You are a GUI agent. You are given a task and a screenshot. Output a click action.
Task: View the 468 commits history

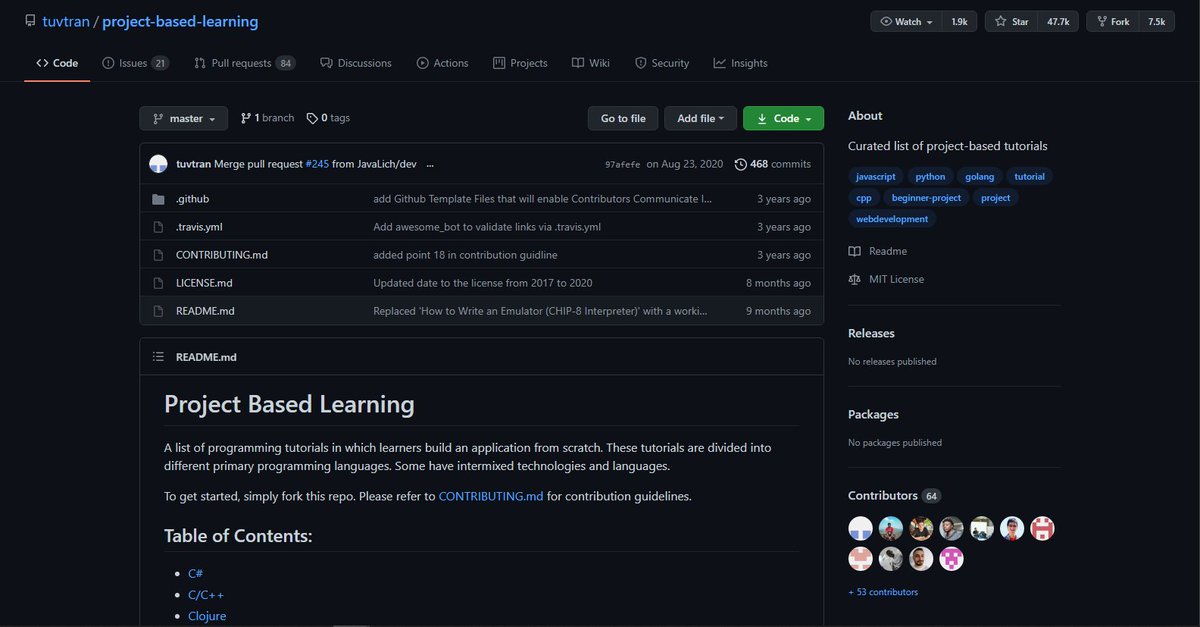point(773,164)
